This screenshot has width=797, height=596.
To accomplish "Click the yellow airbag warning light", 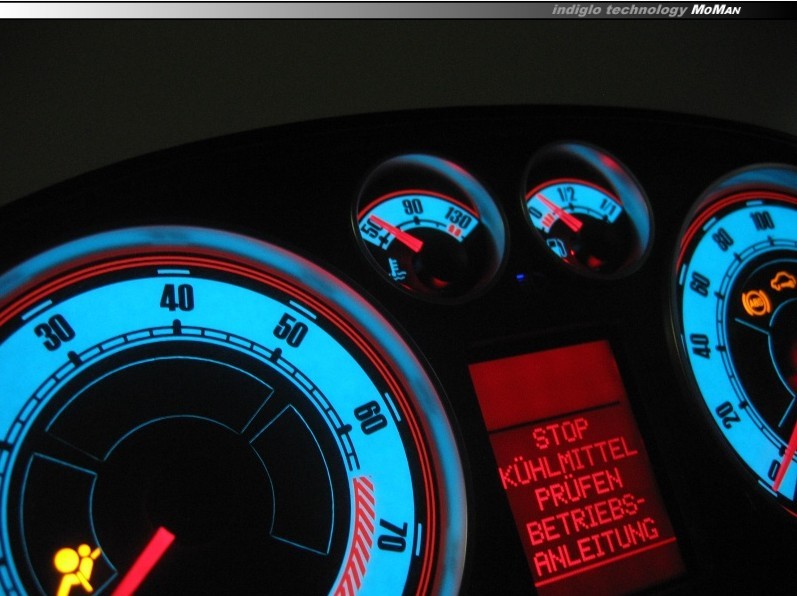I will pyautogui.click(x=76, y=568).
